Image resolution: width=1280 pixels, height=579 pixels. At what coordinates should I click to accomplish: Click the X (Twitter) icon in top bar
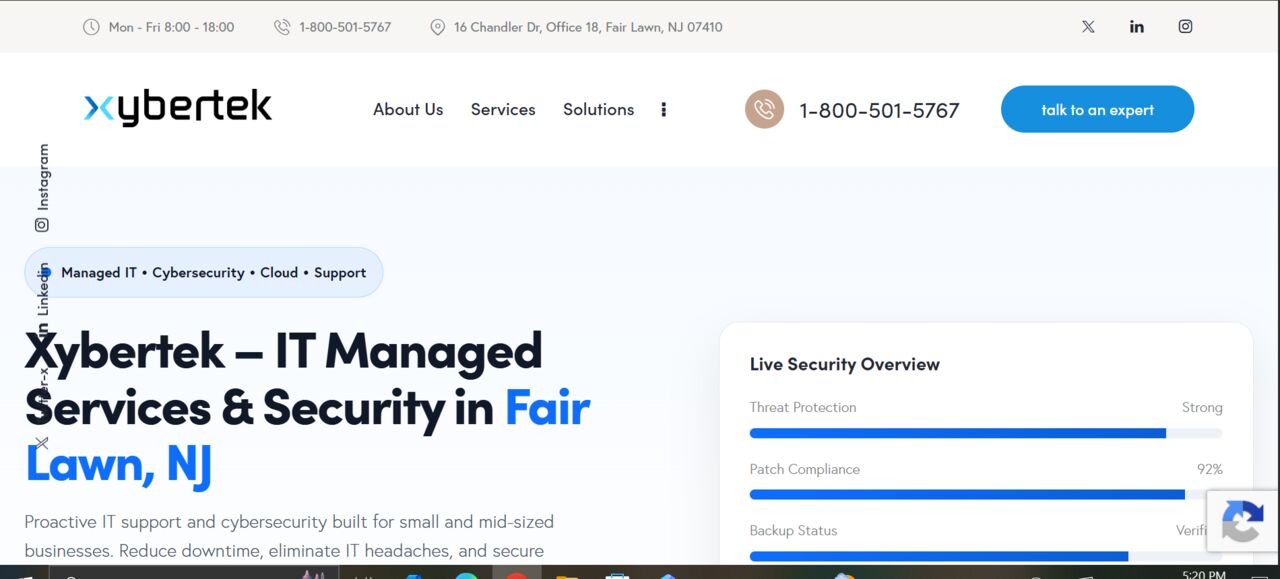pyautogui.click(x=1088, y=27)
